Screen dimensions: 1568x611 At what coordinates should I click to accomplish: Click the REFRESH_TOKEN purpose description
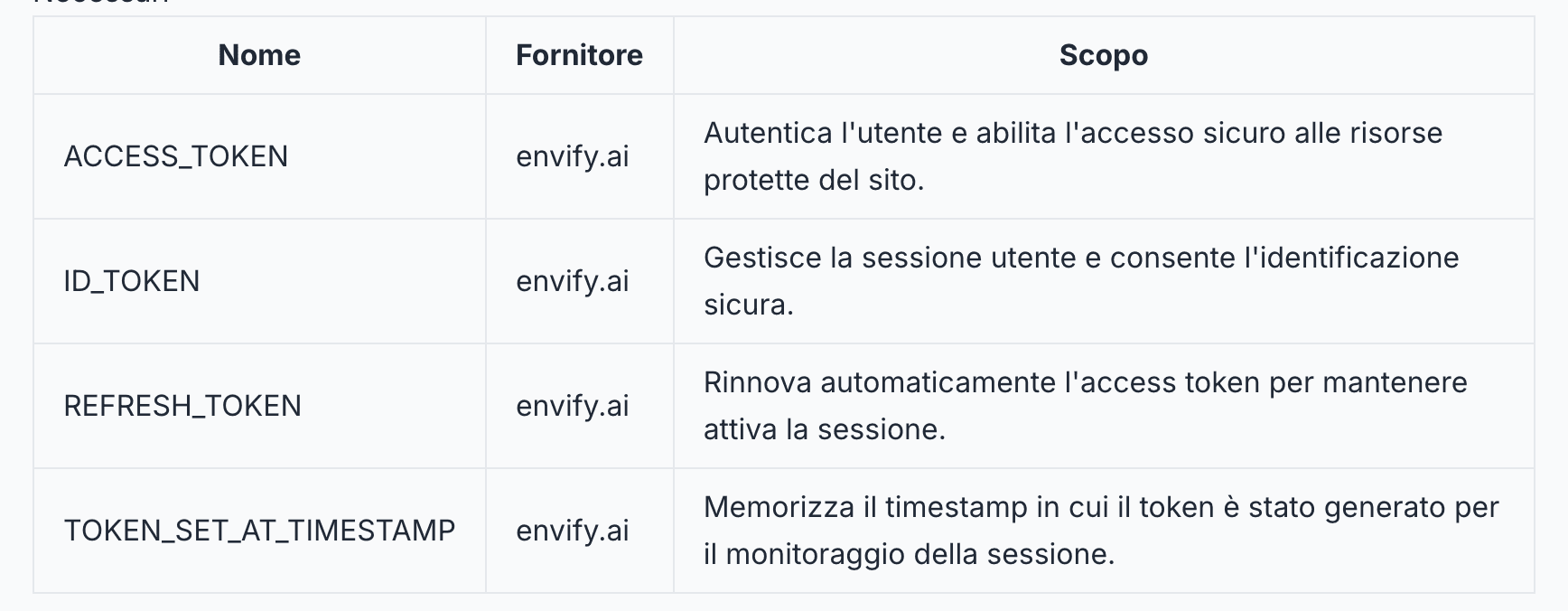[x=1086, y=406]
